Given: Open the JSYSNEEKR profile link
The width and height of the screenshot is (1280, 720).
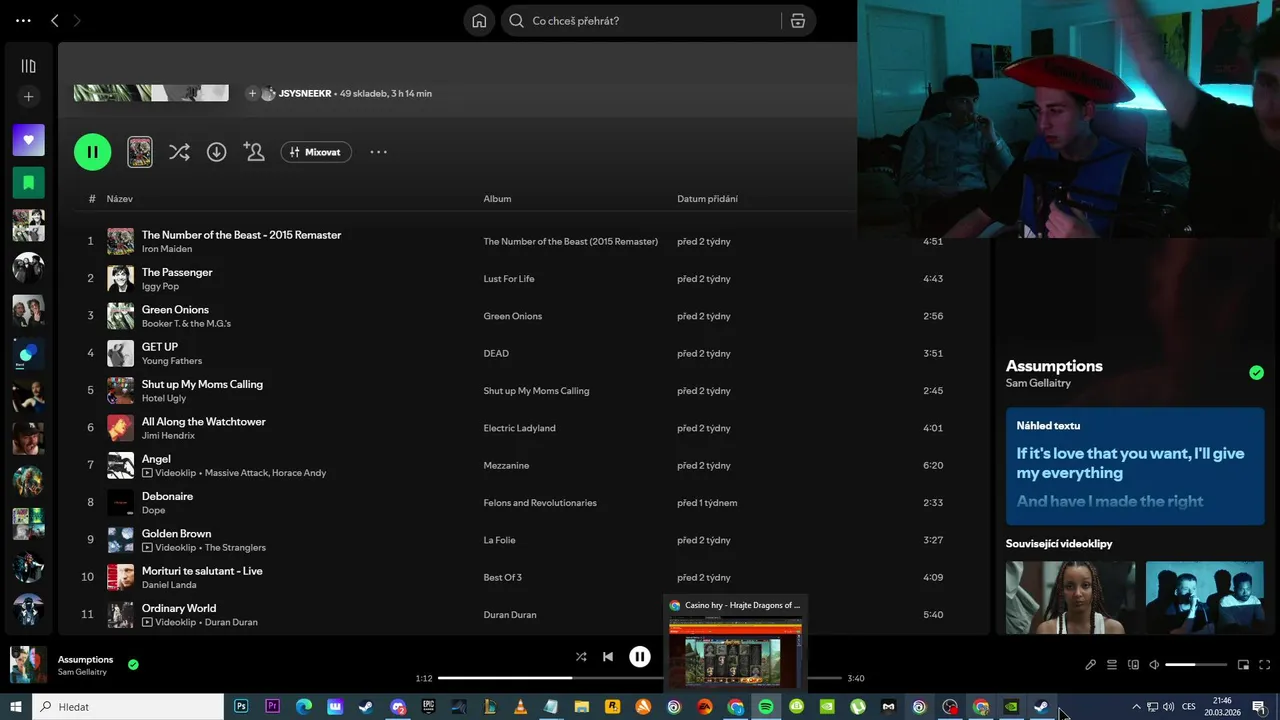Looking at the screenshot, I should 305,93.
